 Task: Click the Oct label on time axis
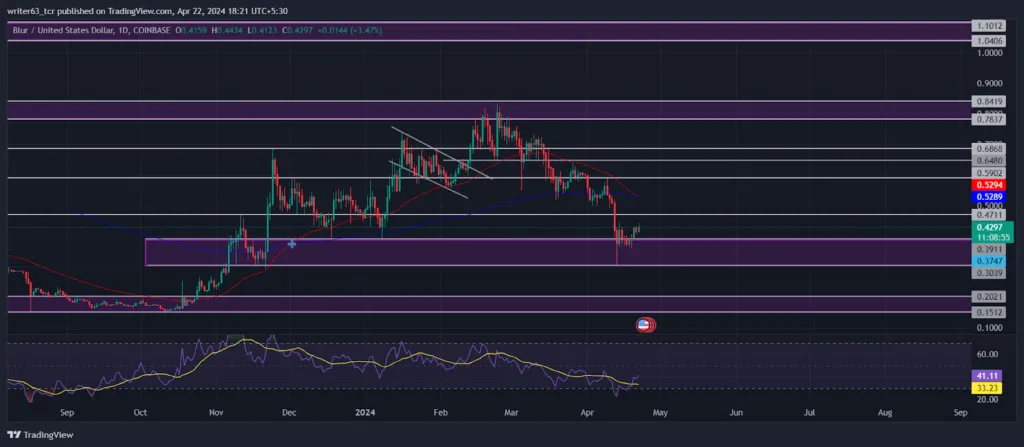(x=139, y=413)
